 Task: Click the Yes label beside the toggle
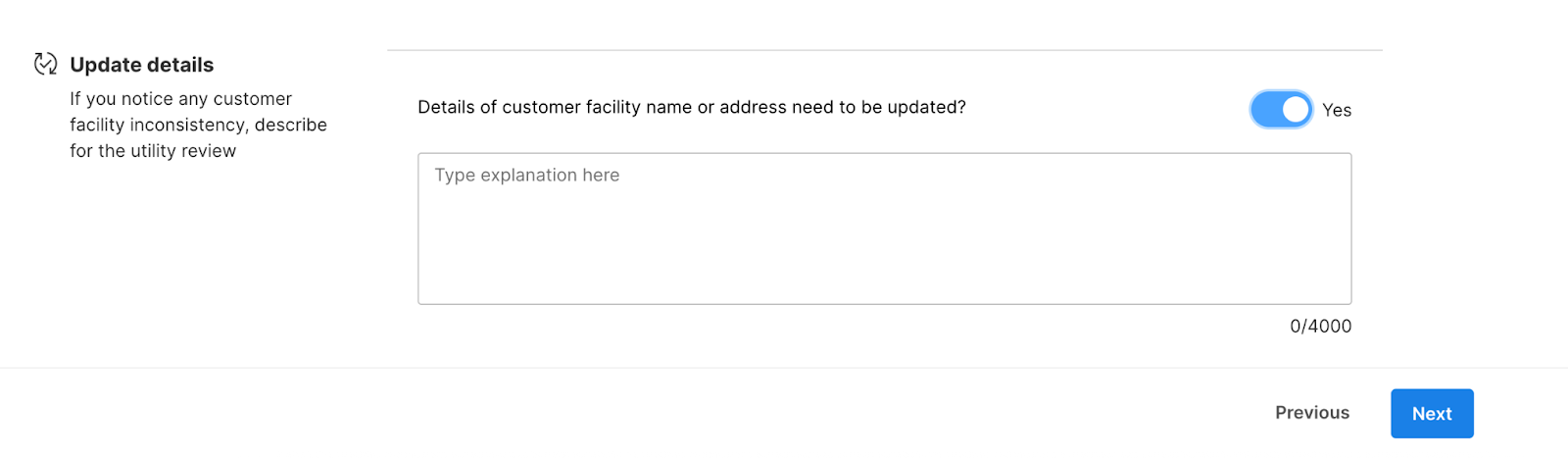(1337, 110)
